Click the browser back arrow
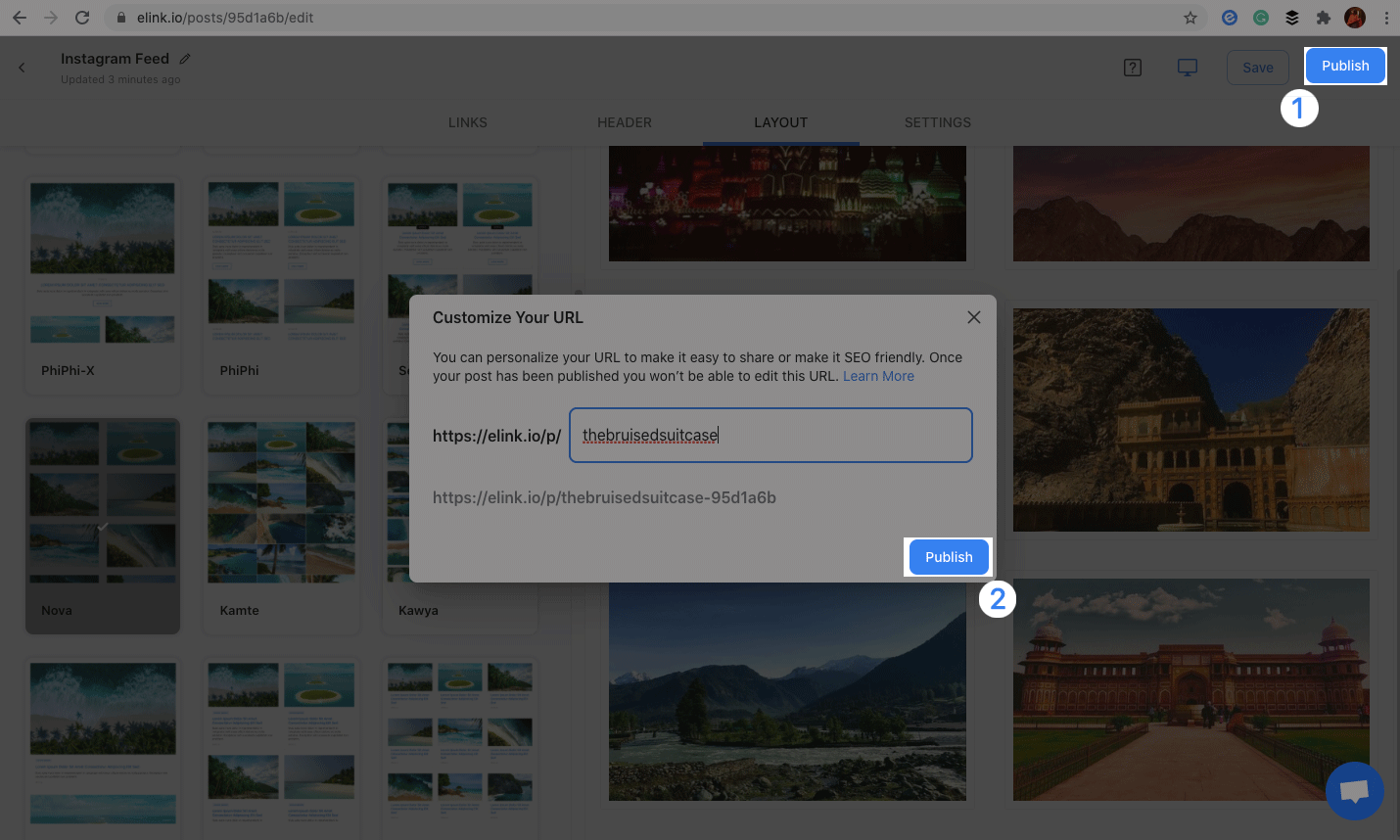 coord(20,18)
